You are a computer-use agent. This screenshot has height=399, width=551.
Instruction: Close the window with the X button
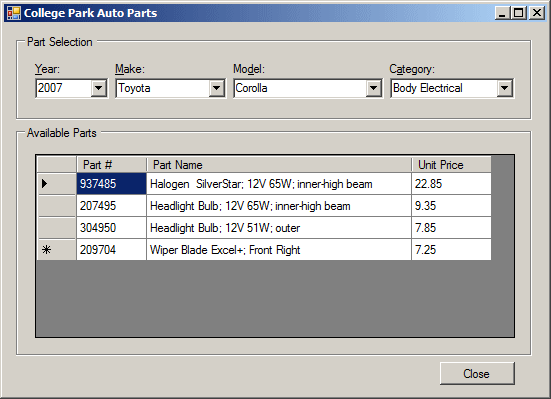point(537,13)
